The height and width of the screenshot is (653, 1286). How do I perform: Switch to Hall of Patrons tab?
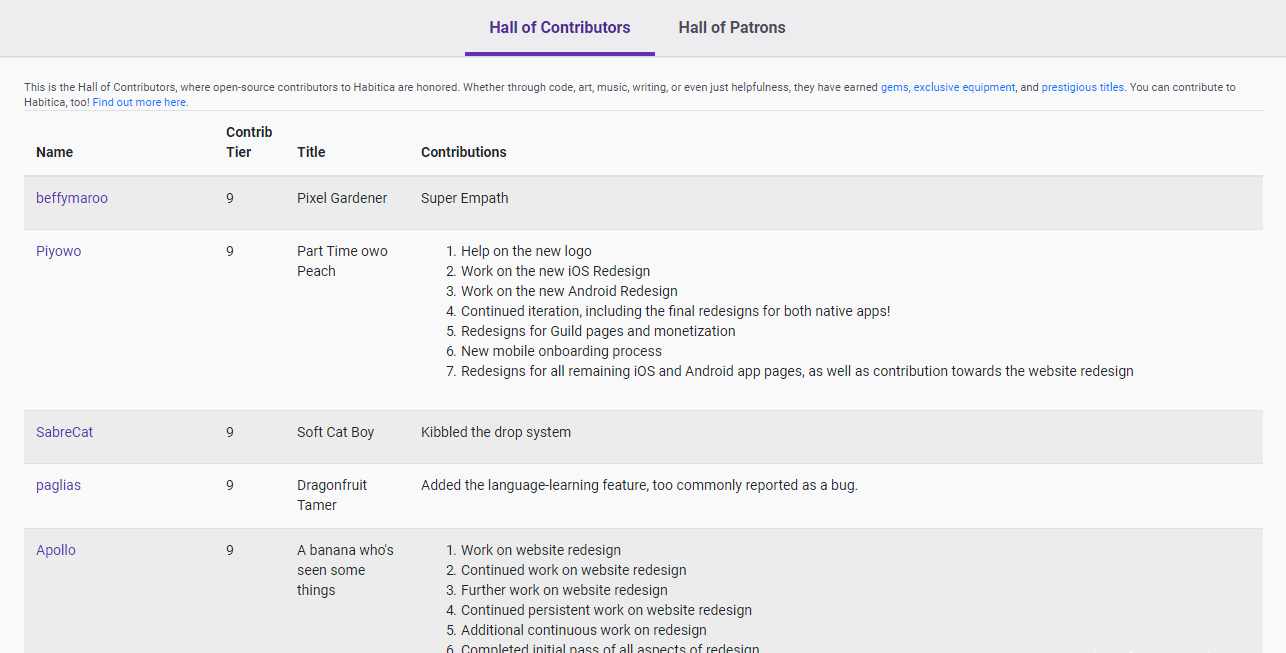coord(731,28)
